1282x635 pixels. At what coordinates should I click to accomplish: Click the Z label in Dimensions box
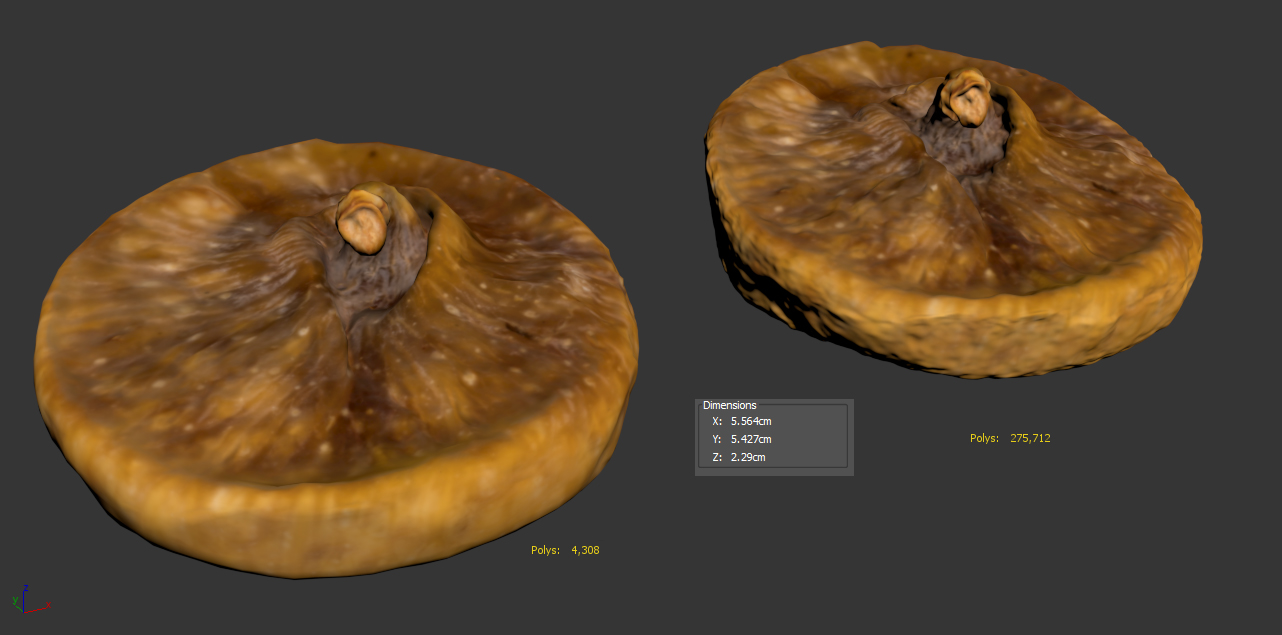click(x=716, y=457)
